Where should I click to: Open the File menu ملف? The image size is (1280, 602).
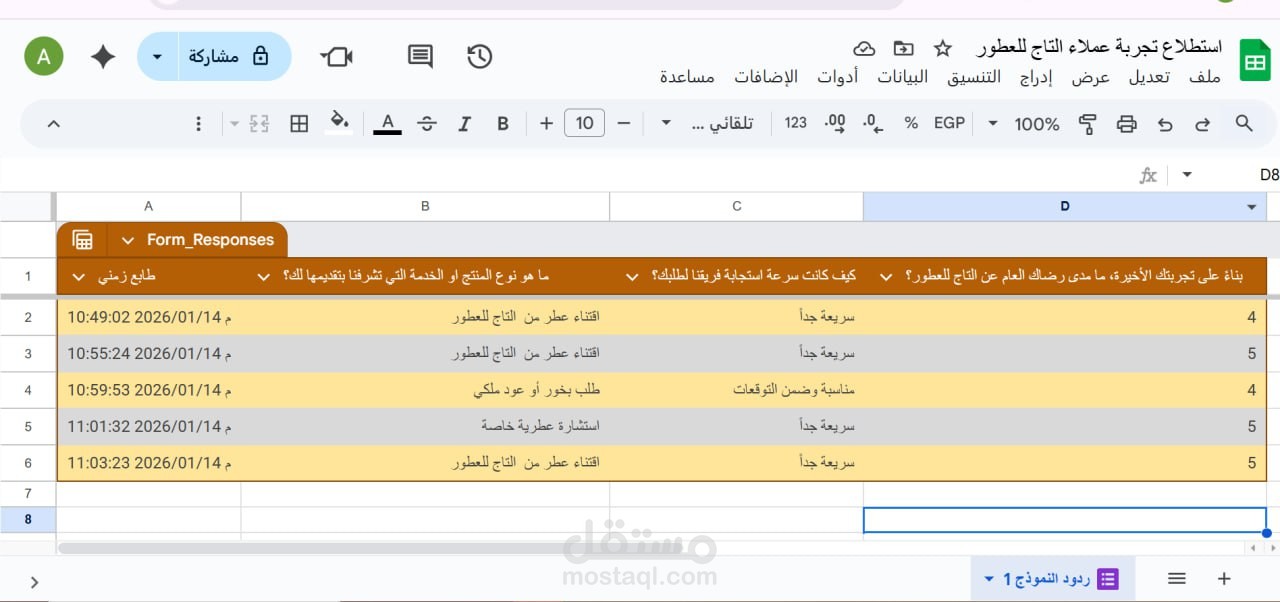[1204, 77]
